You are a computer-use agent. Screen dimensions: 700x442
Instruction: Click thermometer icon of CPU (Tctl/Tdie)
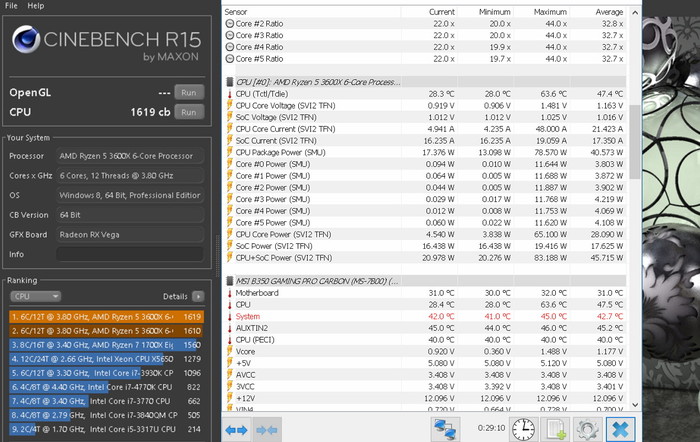coord(229,94)
